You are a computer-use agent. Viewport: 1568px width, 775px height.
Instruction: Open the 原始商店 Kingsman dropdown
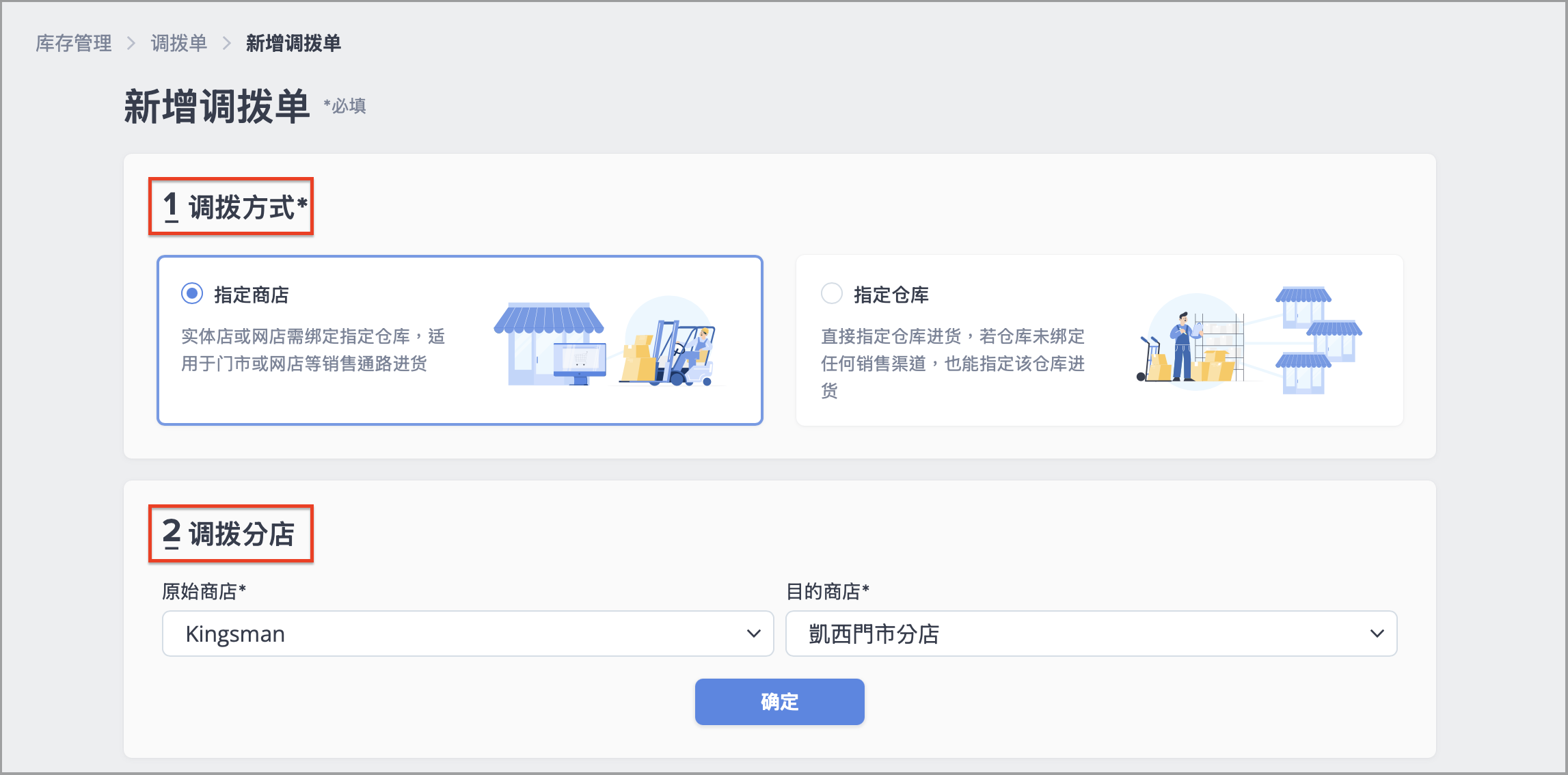point(468,634)
